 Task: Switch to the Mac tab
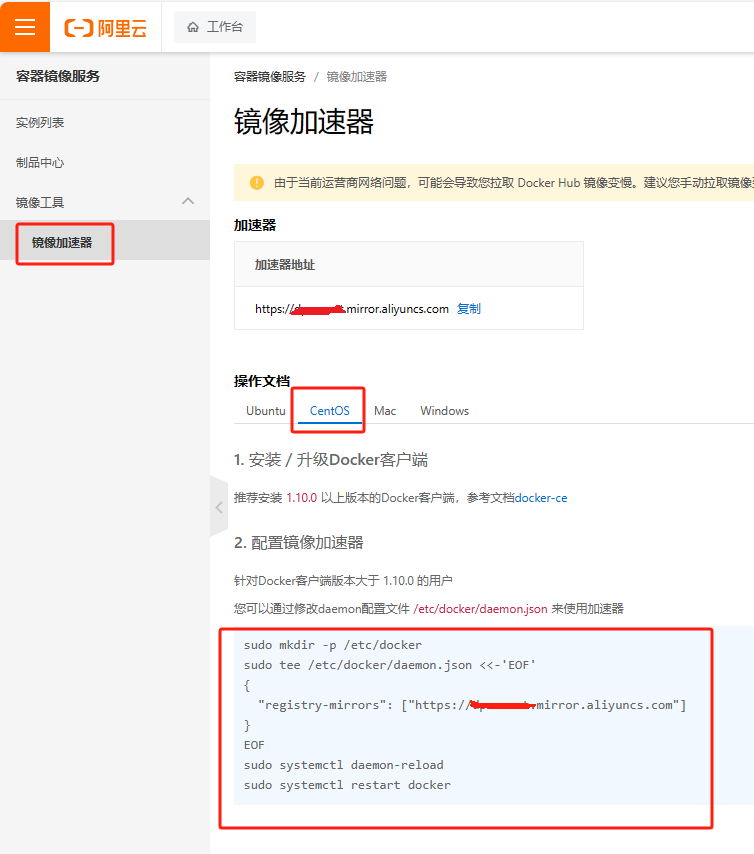(x=385, y=411)
